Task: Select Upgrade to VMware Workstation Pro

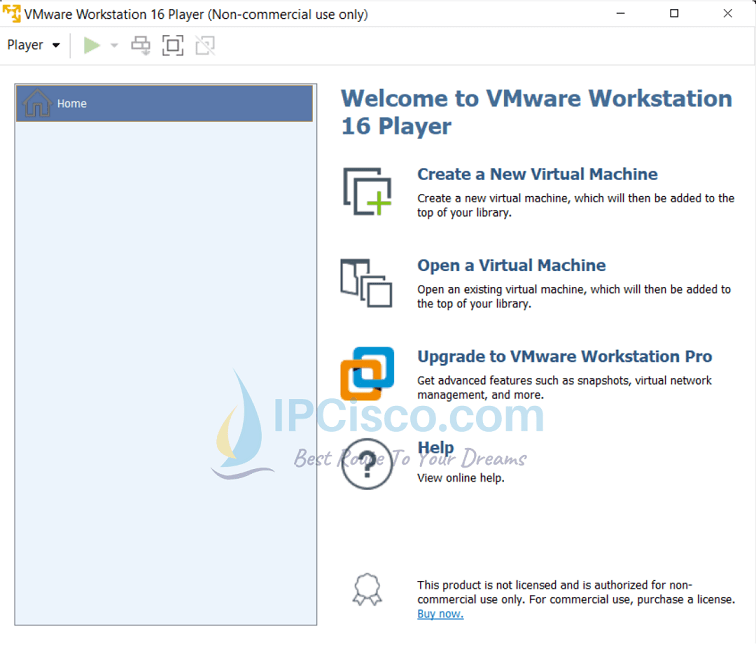Action: pos(565,356)
